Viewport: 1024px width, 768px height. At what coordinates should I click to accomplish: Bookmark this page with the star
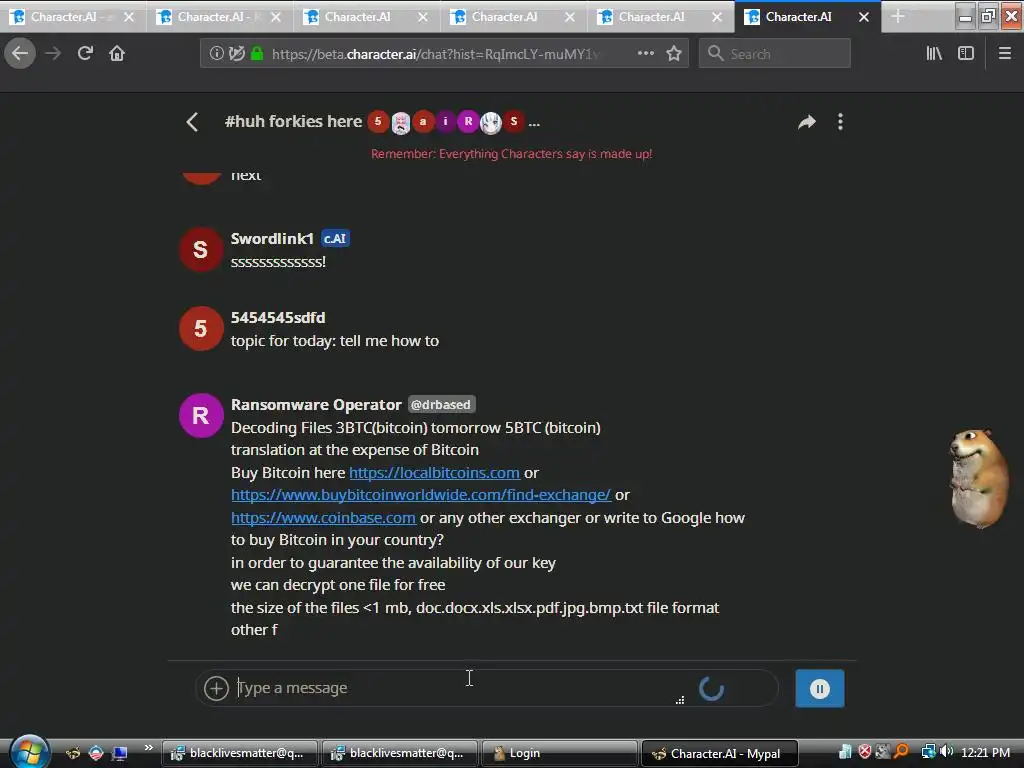pyautogui.click(x=674, y=54)
